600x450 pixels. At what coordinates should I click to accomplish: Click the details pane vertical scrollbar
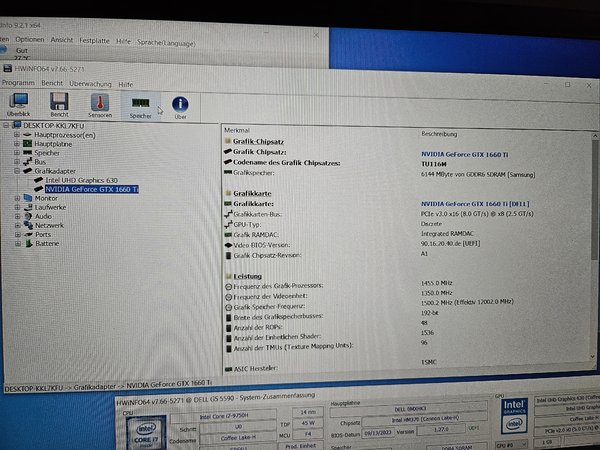(x=595, y=199)
